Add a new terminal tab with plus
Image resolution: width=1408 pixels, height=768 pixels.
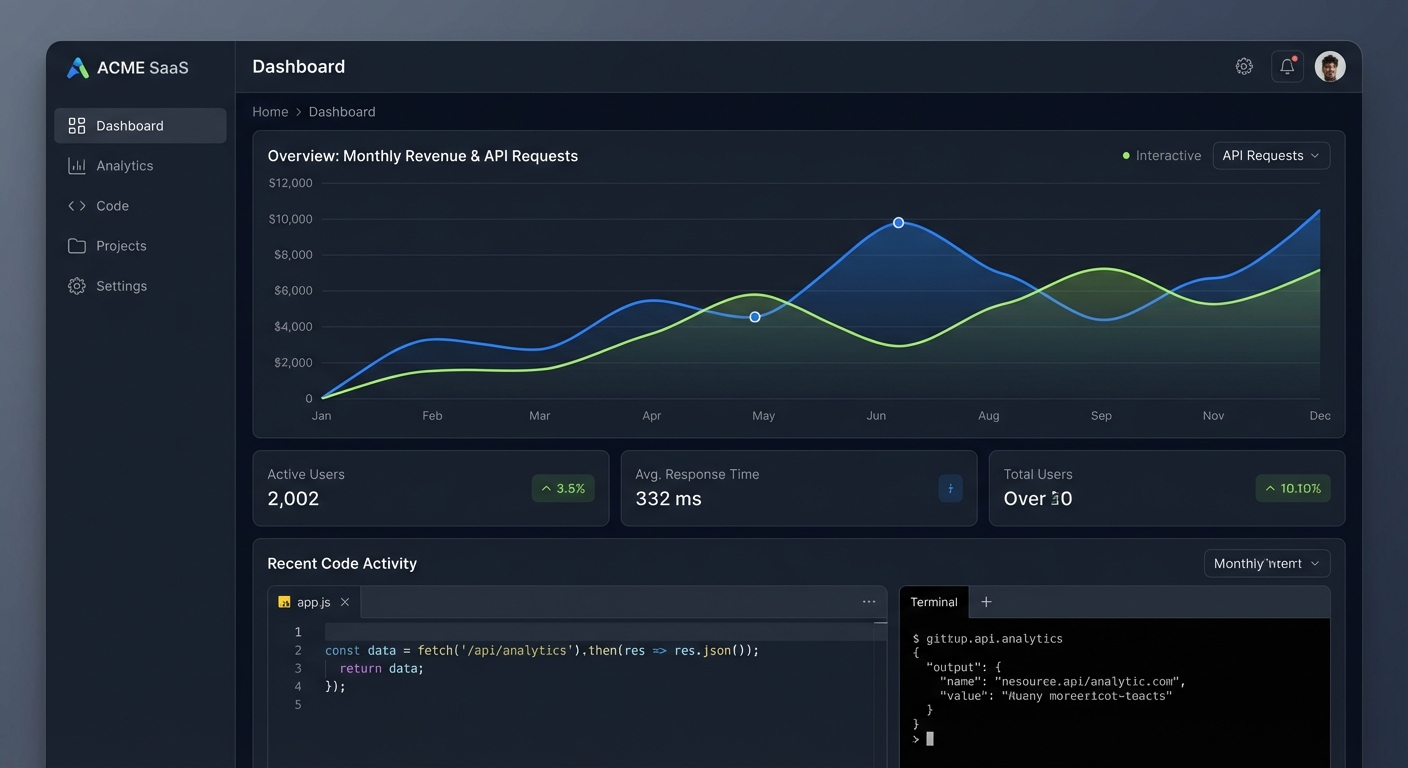(986, 602)
